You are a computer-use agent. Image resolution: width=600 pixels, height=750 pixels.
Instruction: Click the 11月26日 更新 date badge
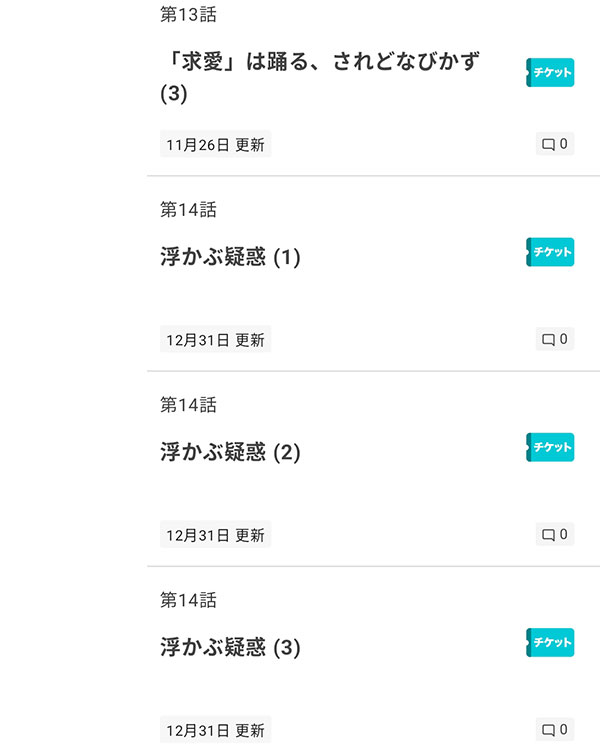215,145
